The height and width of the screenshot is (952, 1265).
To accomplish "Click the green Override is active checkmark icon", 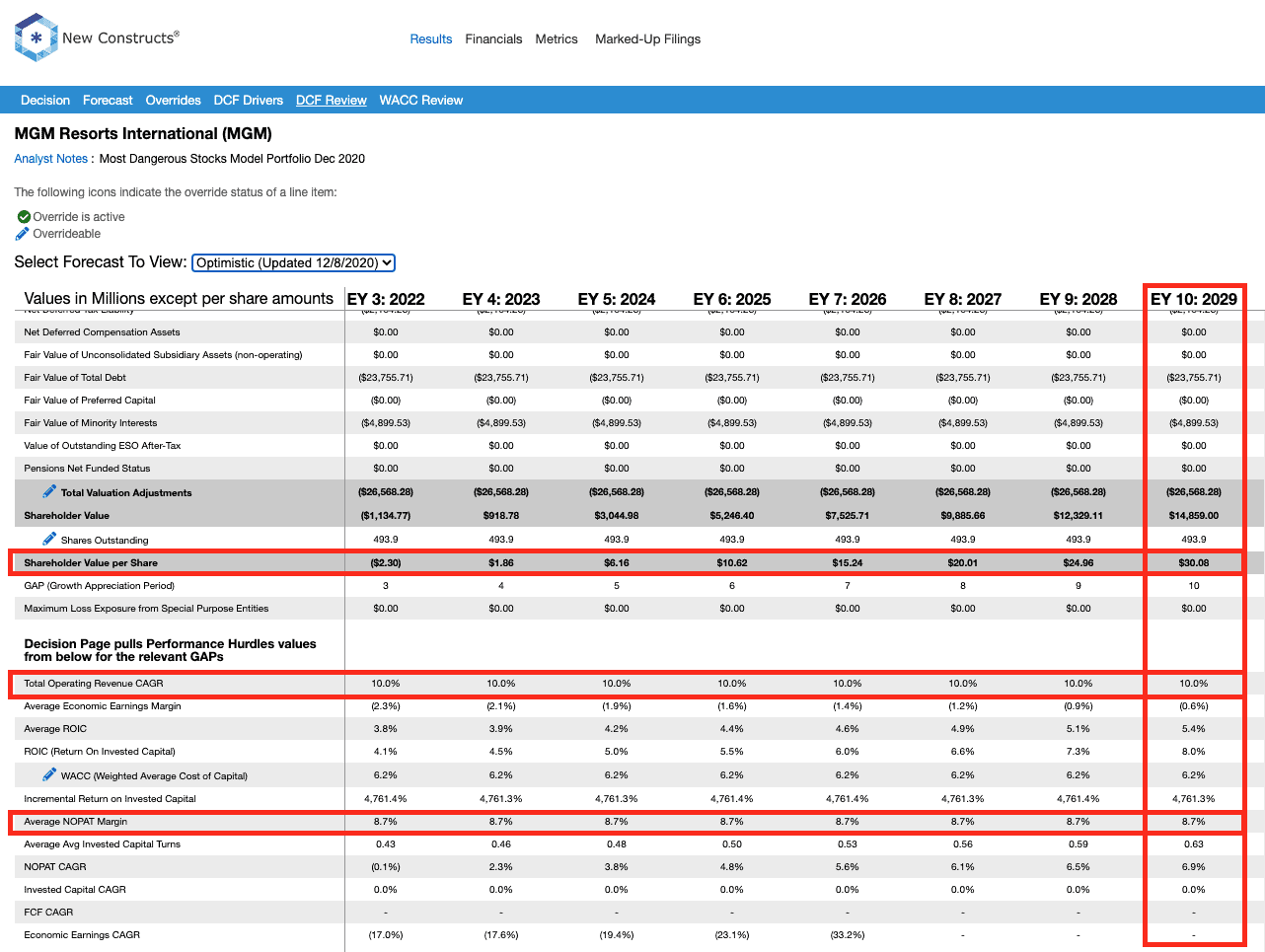I will pos(24,217).
